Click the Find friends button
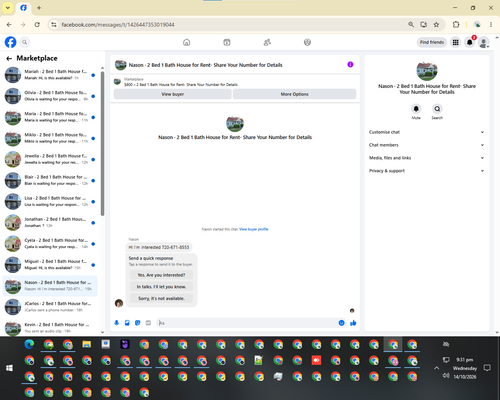Viewport: 500px width, 400px height. (x=432, y=42)
